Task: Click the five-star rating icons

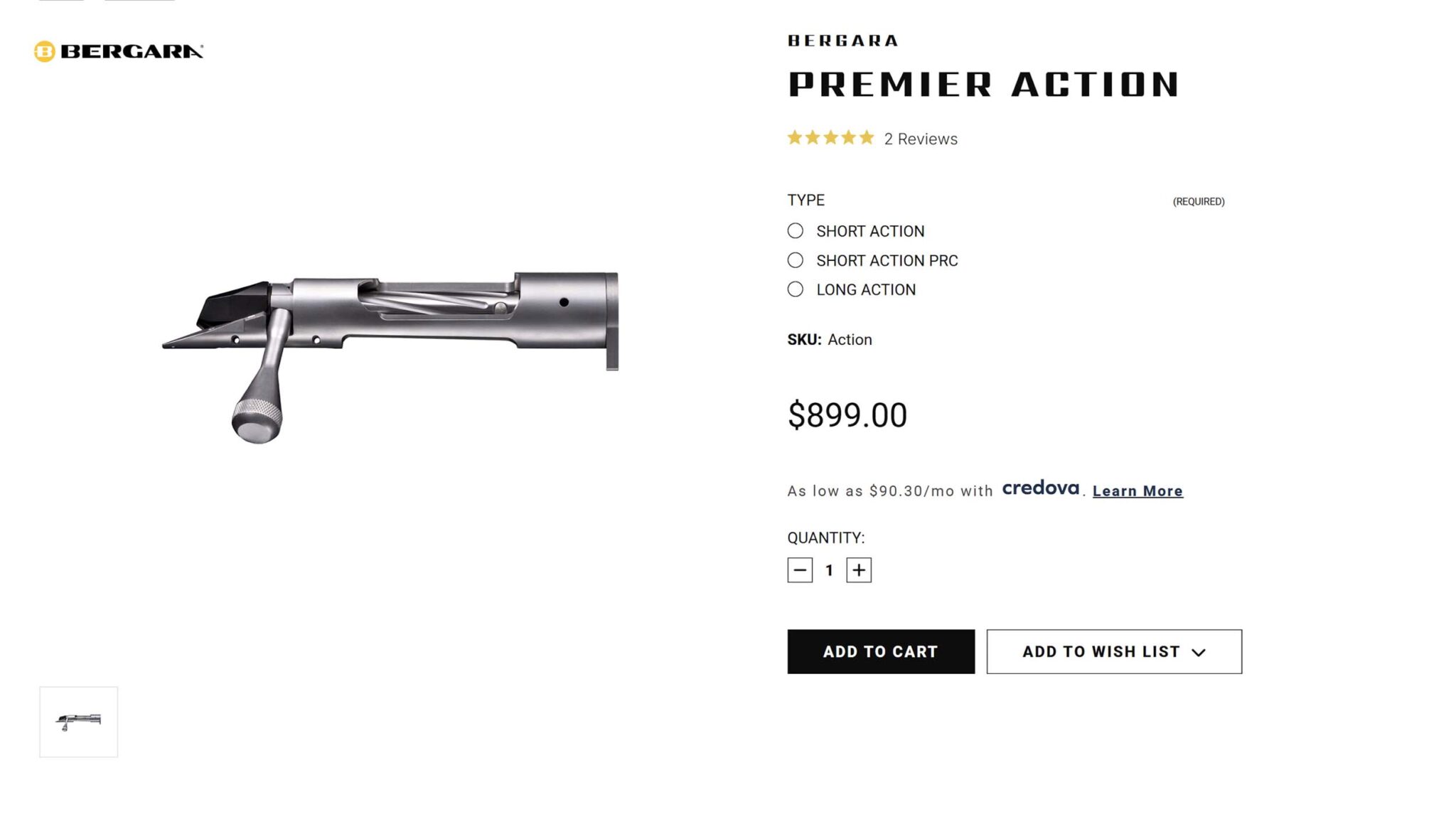Action: tap(830, 136)
